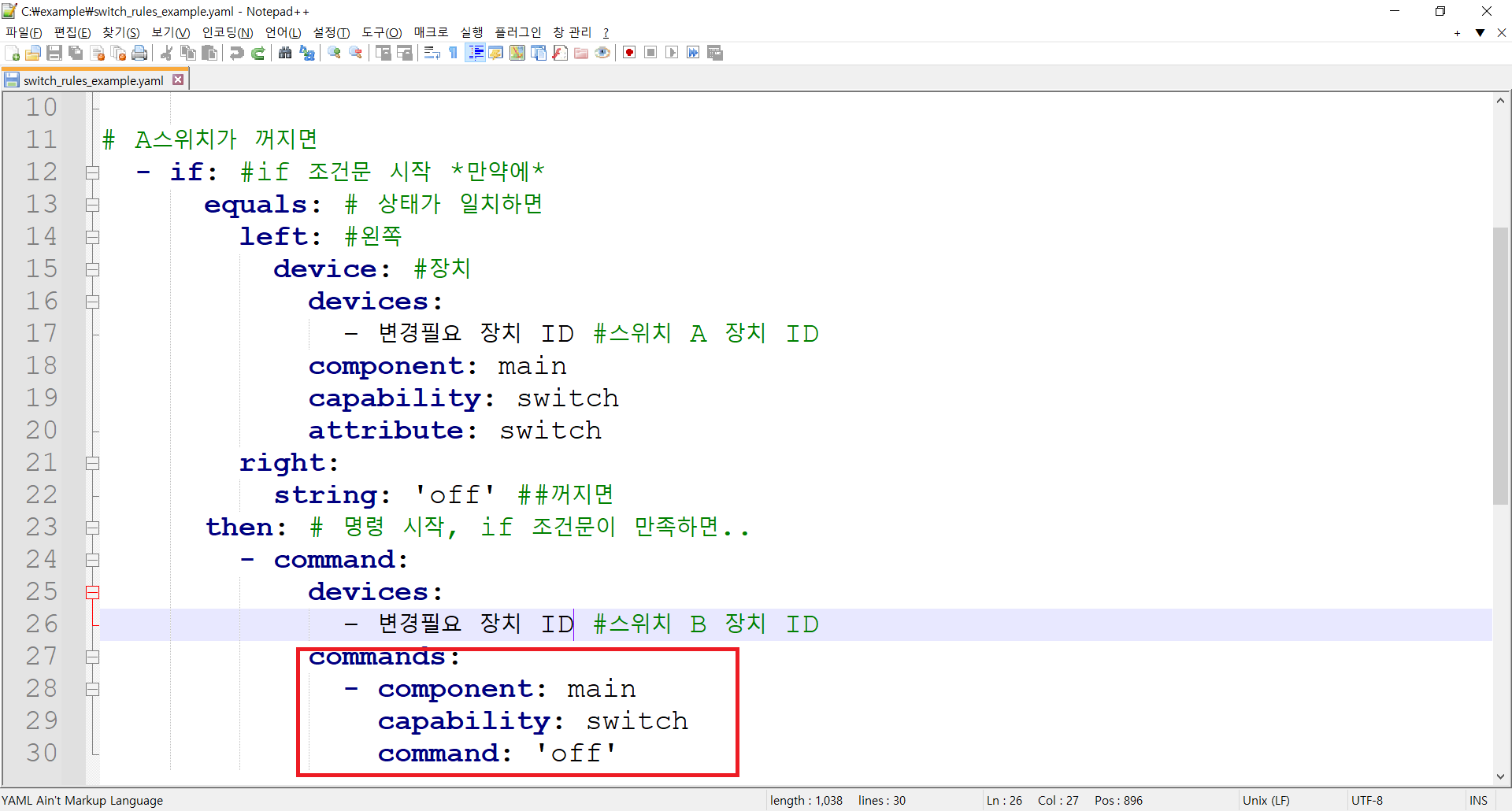
Task: Collapse the fold at line 27 'commands:'
Action: click(92, 657)
